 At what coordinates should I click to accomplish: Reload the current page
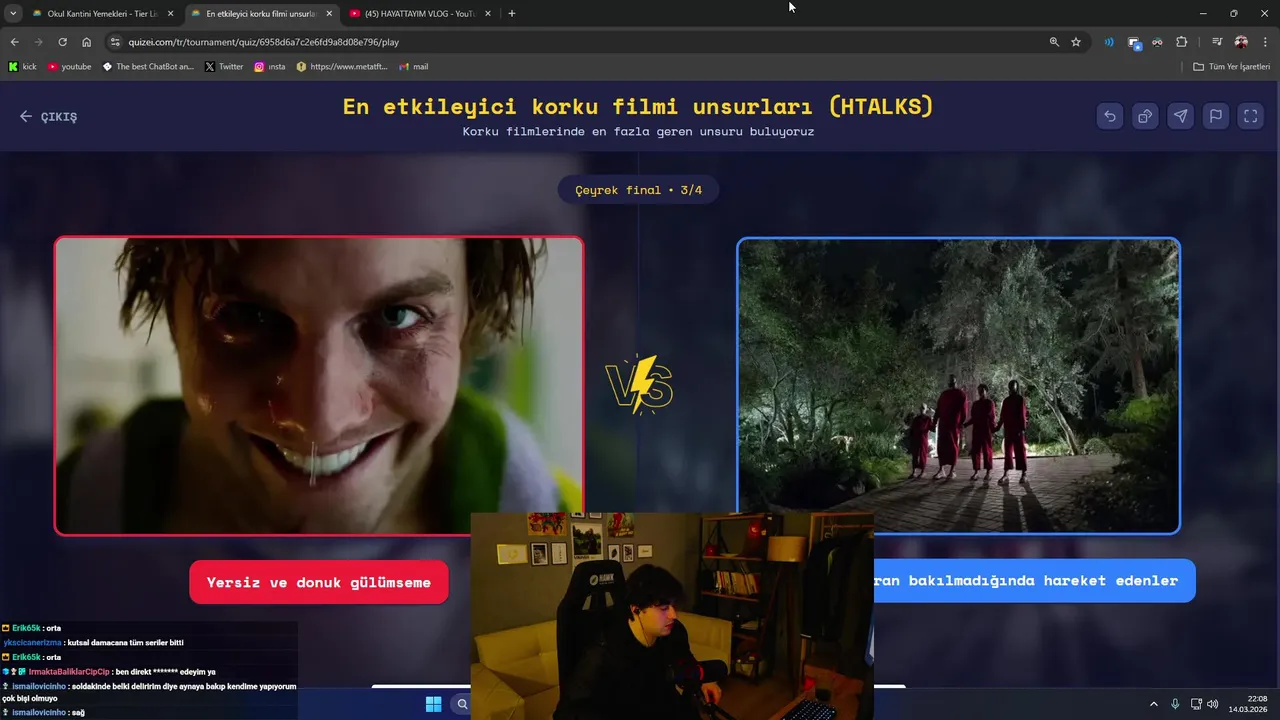tap(62, 42)
